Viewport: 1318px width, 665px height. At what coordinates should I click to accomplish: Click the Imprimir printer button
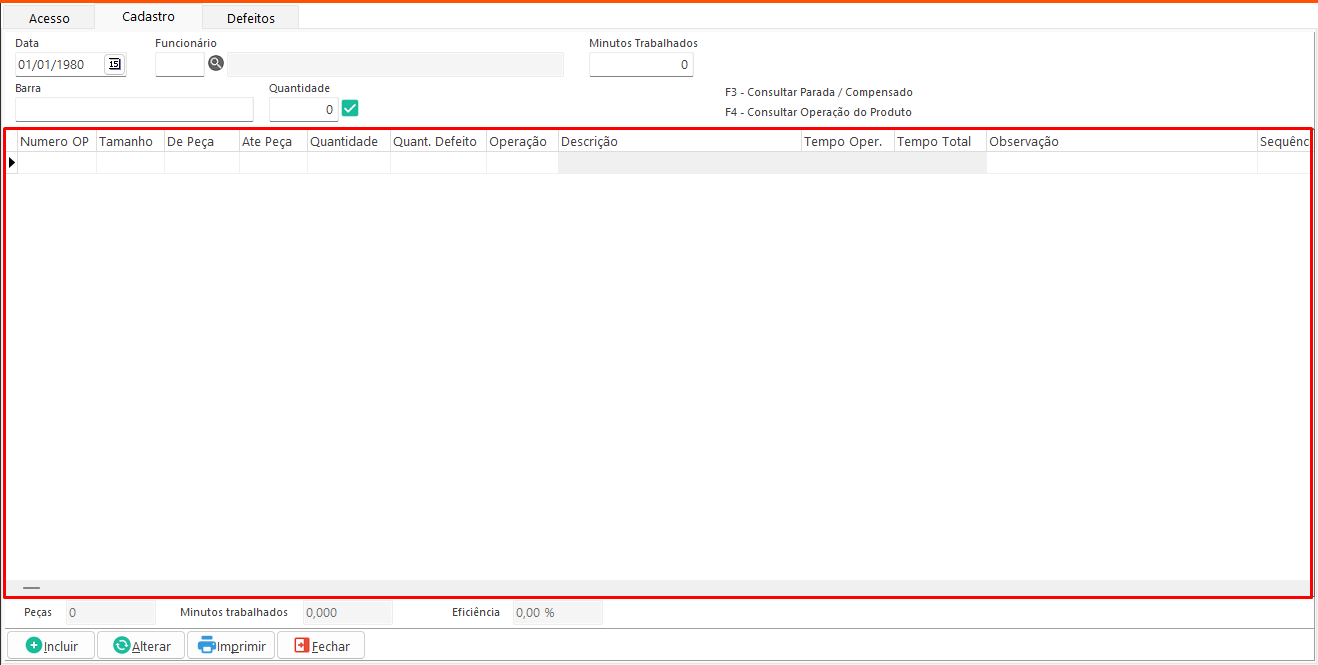(x=232, y=646)
